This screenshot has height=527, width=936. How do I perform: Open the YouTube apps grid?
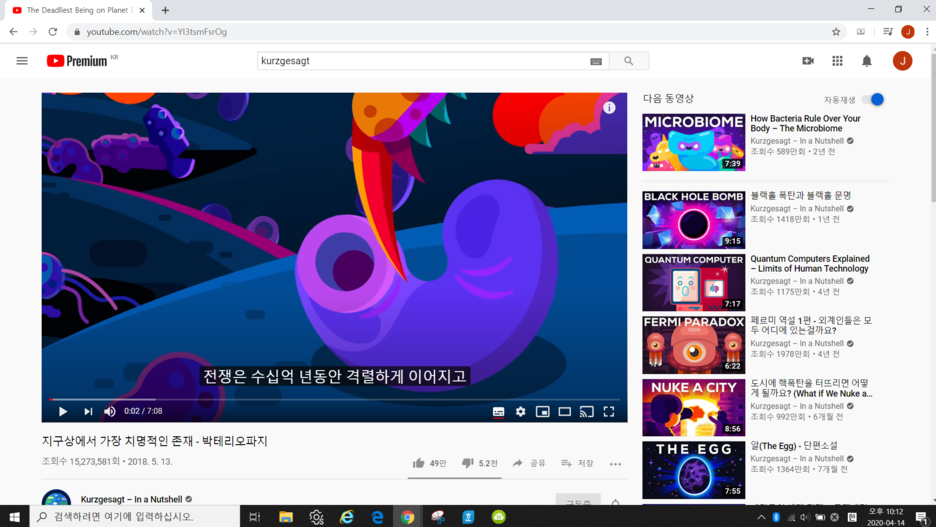[x=838, y=61]
